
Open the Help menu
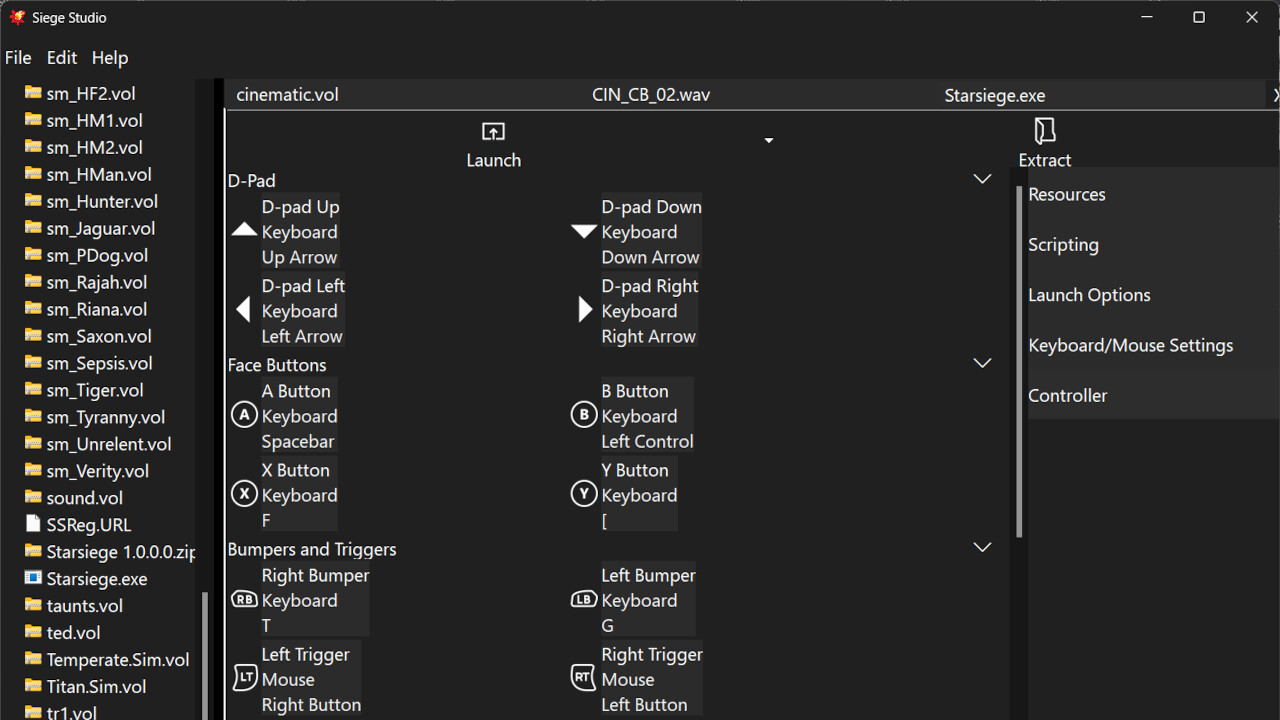(x=110, y=58)
